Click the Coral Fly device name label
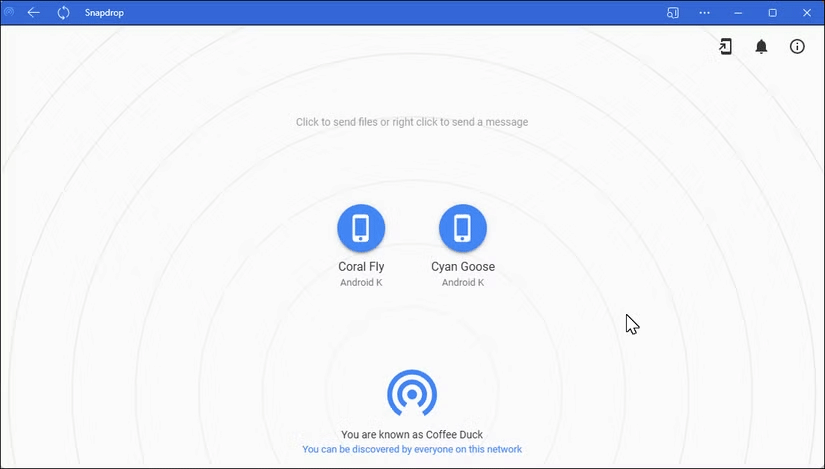 361,267
